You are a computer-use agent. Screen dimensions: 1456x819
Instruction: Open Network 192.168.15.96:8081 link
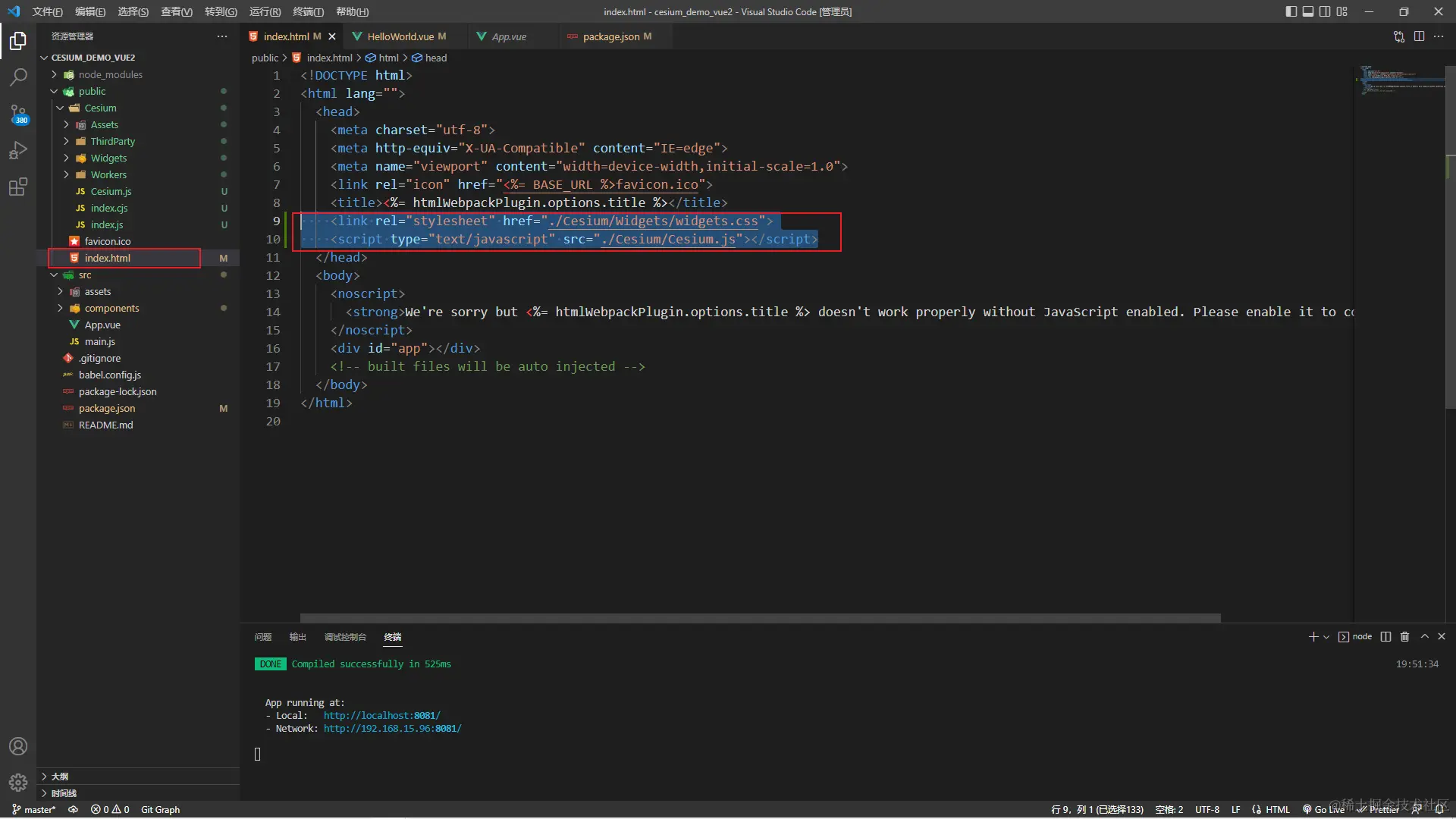392,728
